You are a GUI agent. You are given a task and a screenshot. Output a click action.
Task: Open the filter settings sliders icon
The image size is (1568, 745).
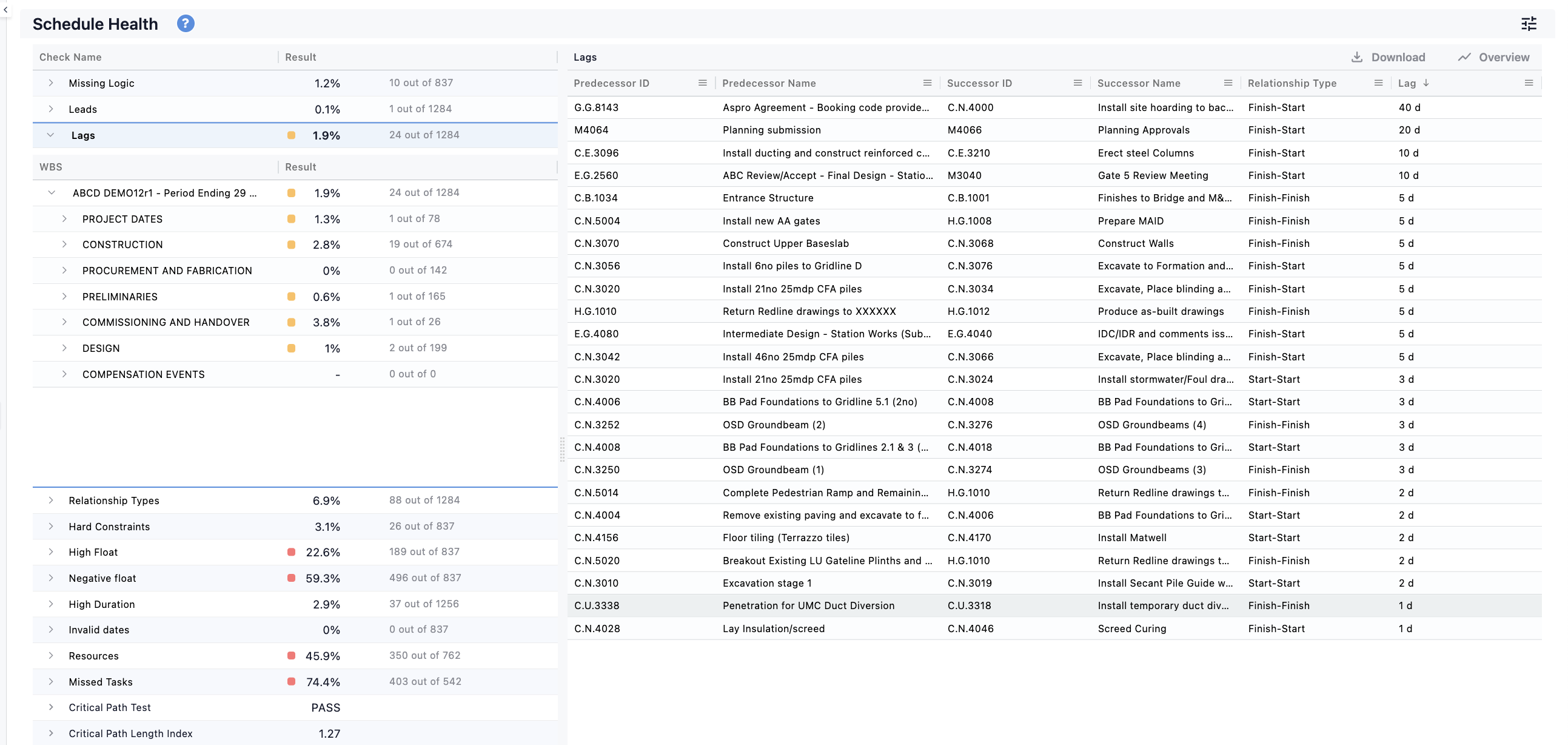coord(1529,24)
